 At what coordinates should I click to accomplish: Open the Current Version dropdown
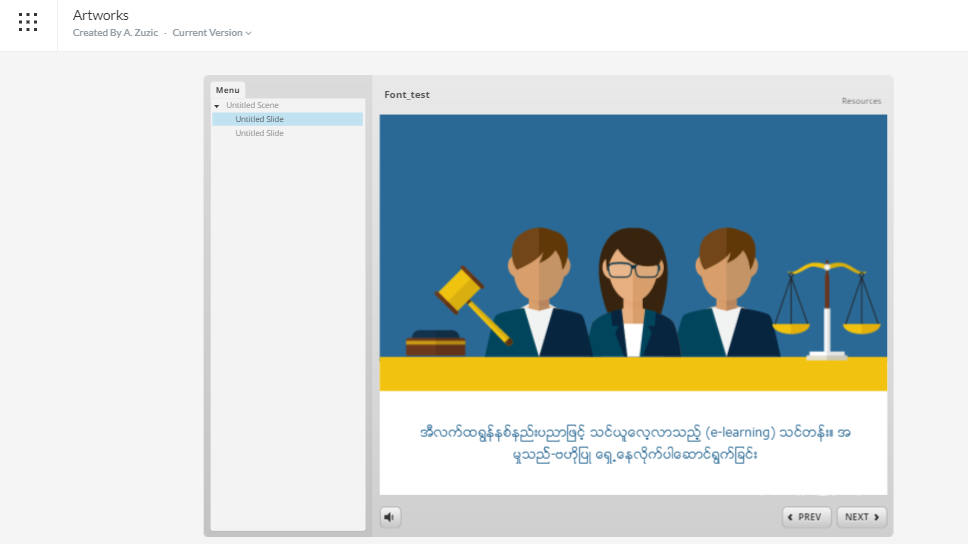pos(212,33)
